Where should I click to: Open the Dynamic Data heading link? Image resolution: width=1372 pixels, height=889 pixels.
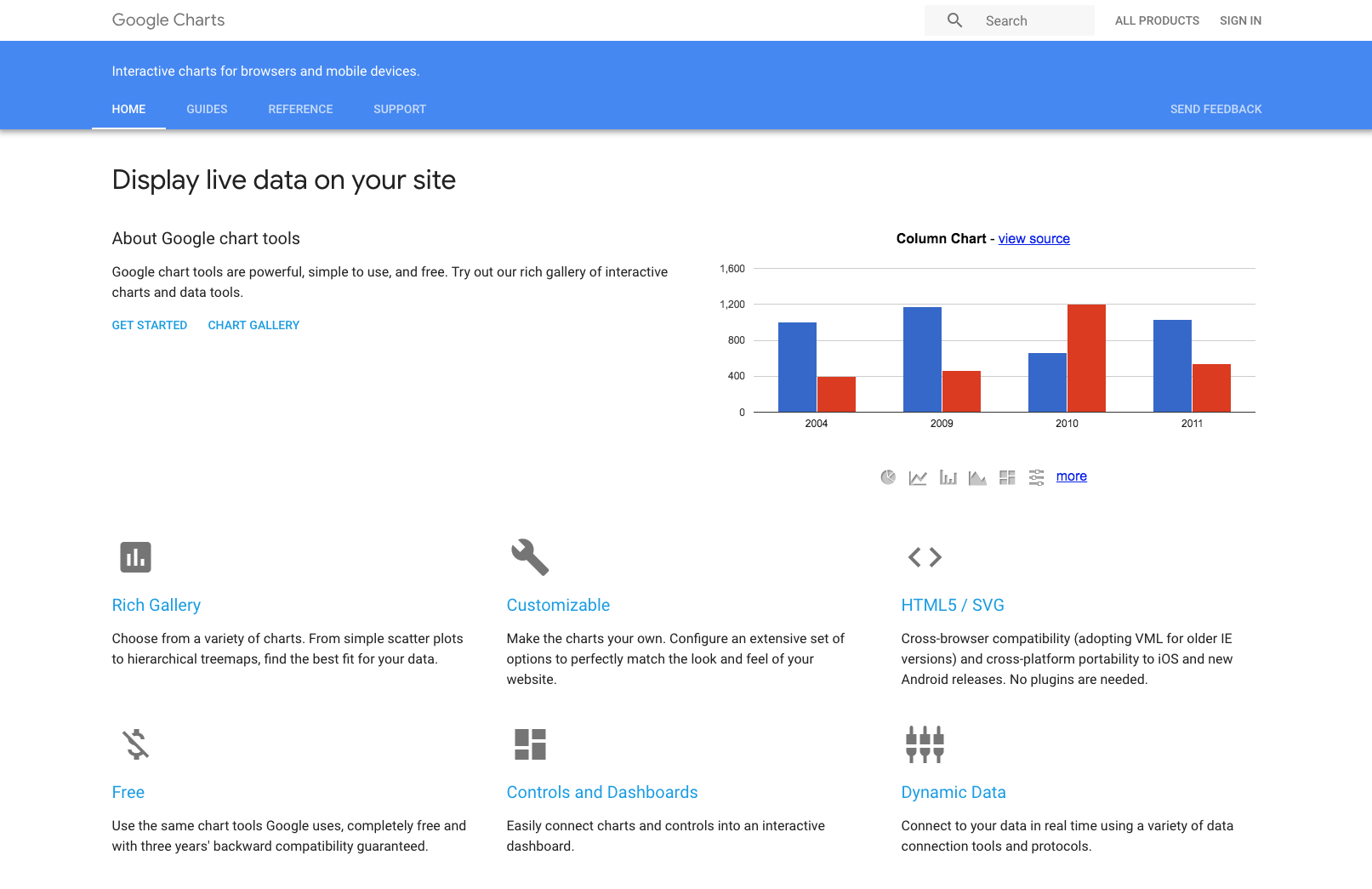click(x=954, y=792)
